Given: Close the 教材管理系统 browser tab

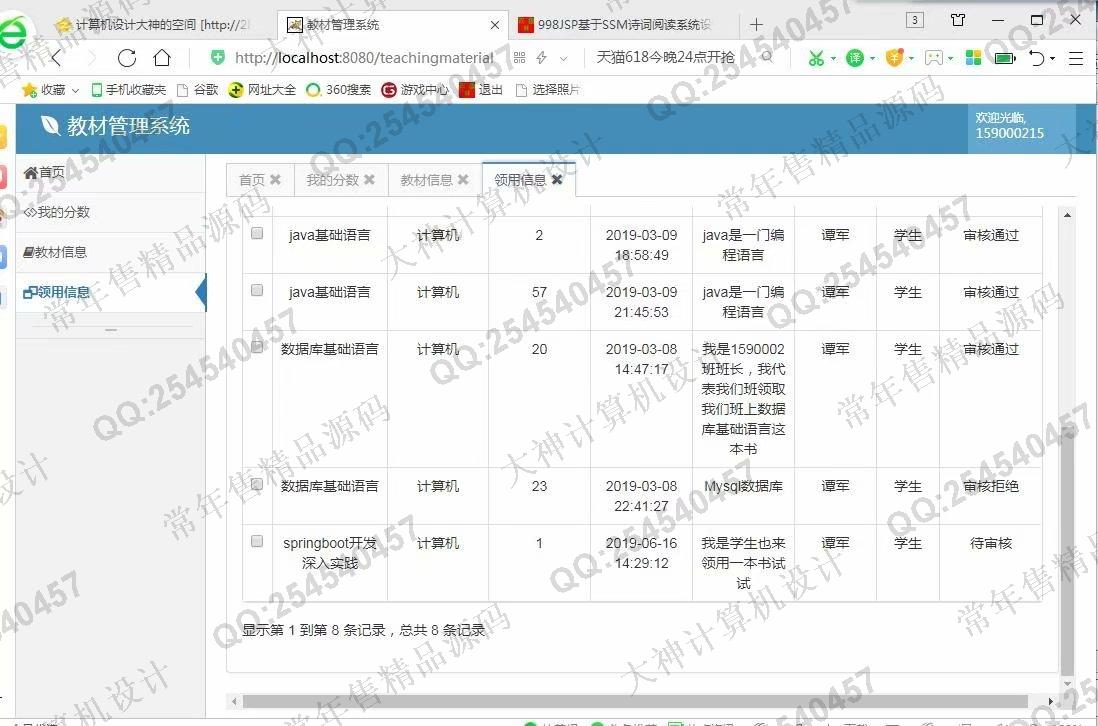Looking at the screenshot, I should click(495, 25).
